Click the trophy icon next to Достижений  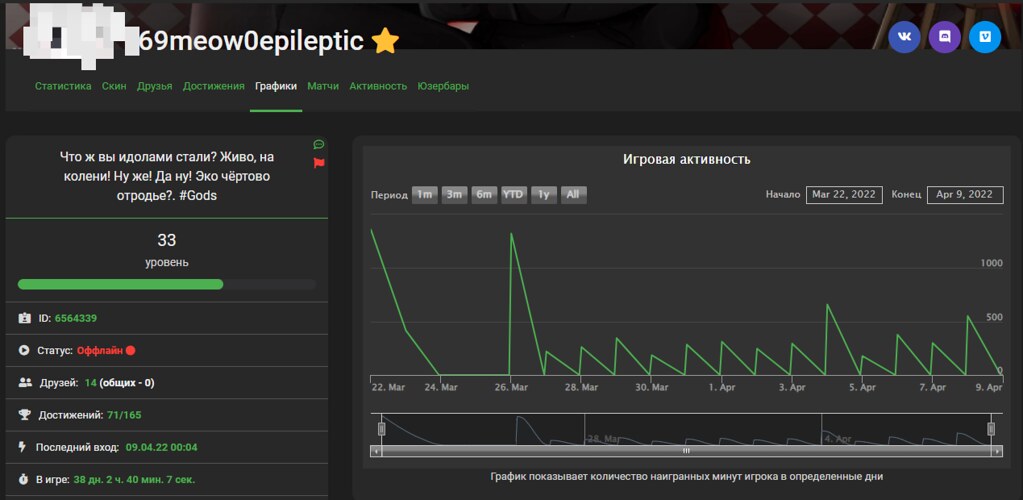click(25, 414)
